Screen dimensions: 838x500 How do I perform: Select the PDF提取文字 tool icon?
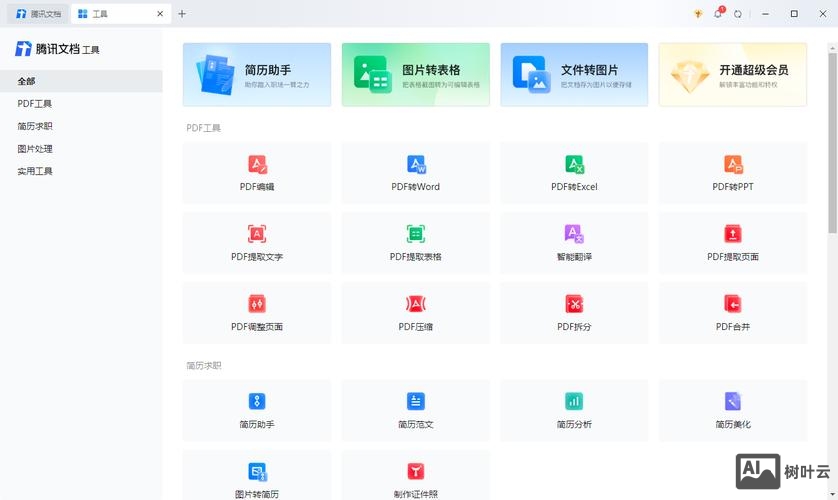pyautogui.click(x=257, y=233)
